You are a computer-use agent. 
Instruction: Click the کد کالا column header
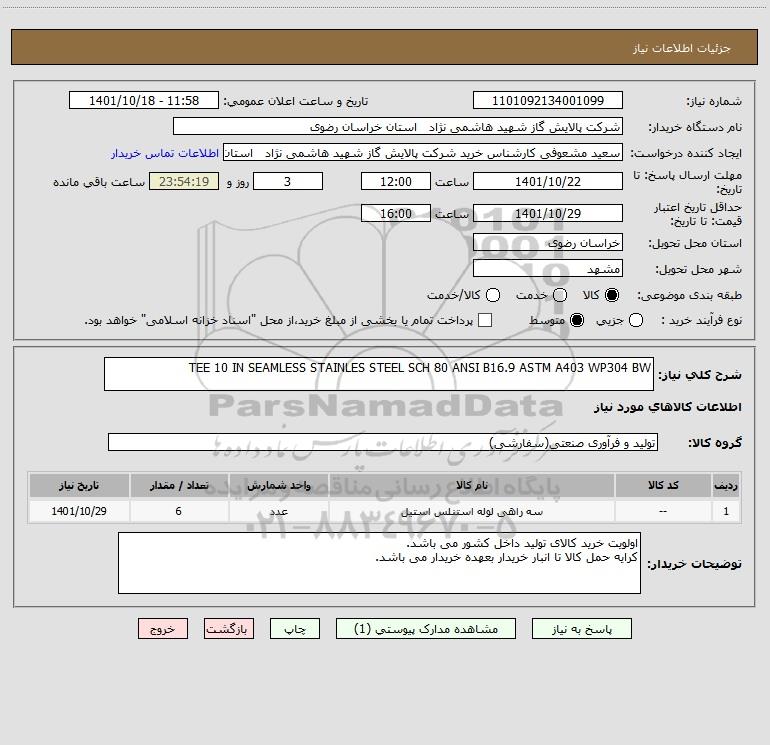pyautogui.click(x=663, y=485)
